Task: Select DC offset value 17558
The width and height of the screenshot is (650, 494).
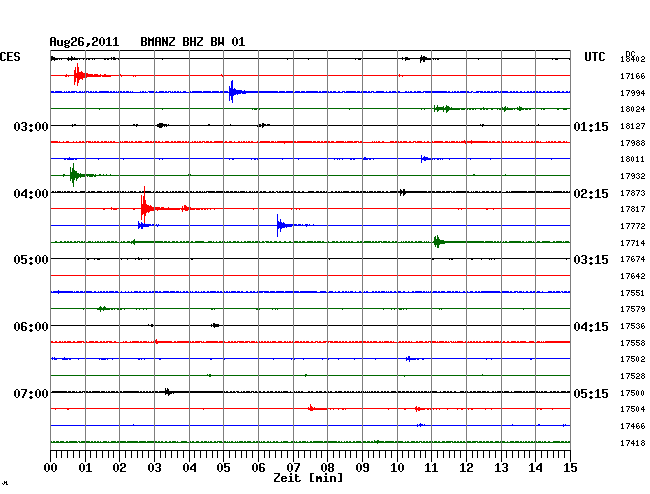Action: point(633,343)
